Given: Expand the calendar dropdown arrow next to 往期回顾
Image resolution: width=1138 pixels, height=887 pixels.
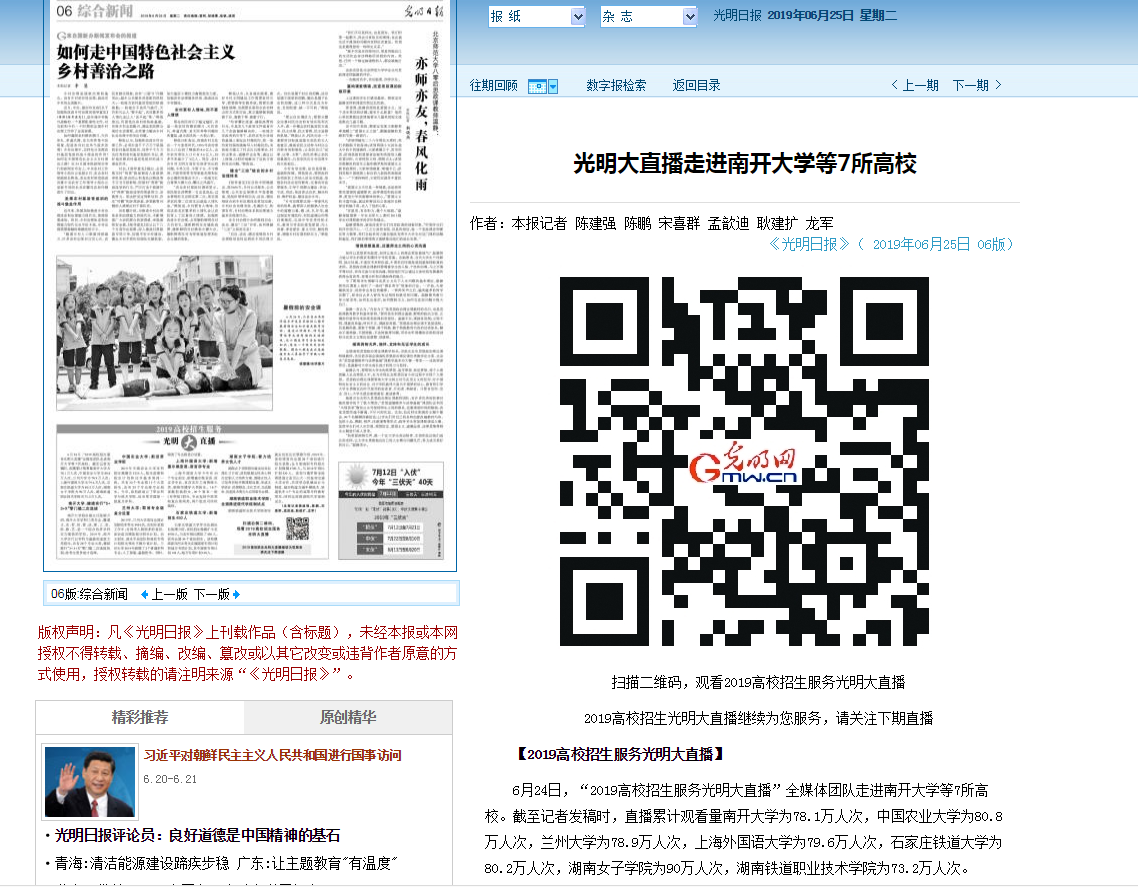Looking at the screenshot, I should [x=553, y=86].
